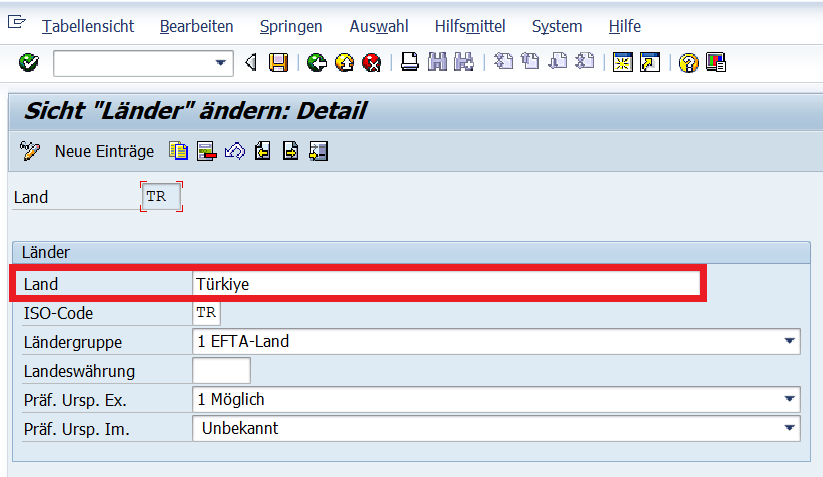This screenshot has height=477, width=823.
Task: Click the green Enter checkmark icon
Action: click(29, 63)
